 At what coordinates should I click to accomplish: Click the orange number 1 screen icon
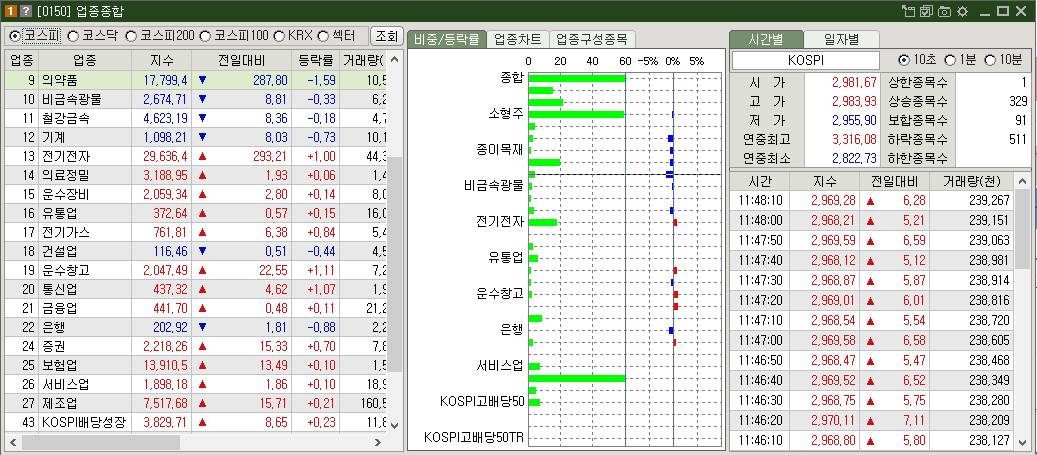[11, 11]
